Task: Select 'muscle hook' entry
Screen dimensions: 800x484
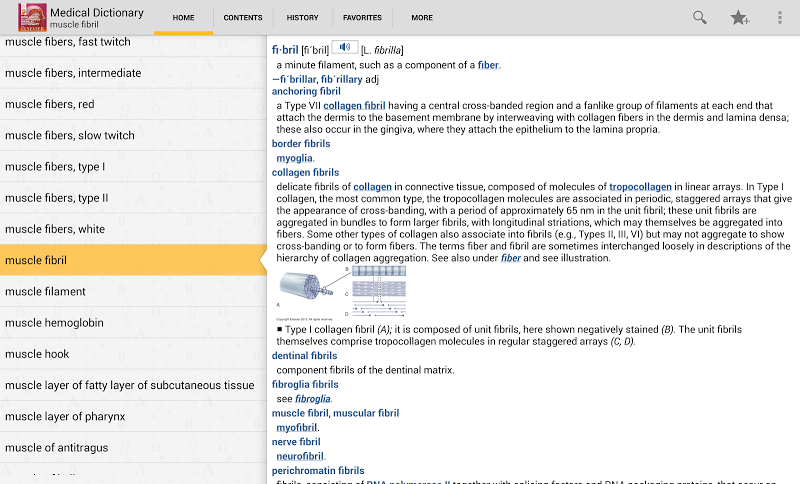Action: [133, 354]
